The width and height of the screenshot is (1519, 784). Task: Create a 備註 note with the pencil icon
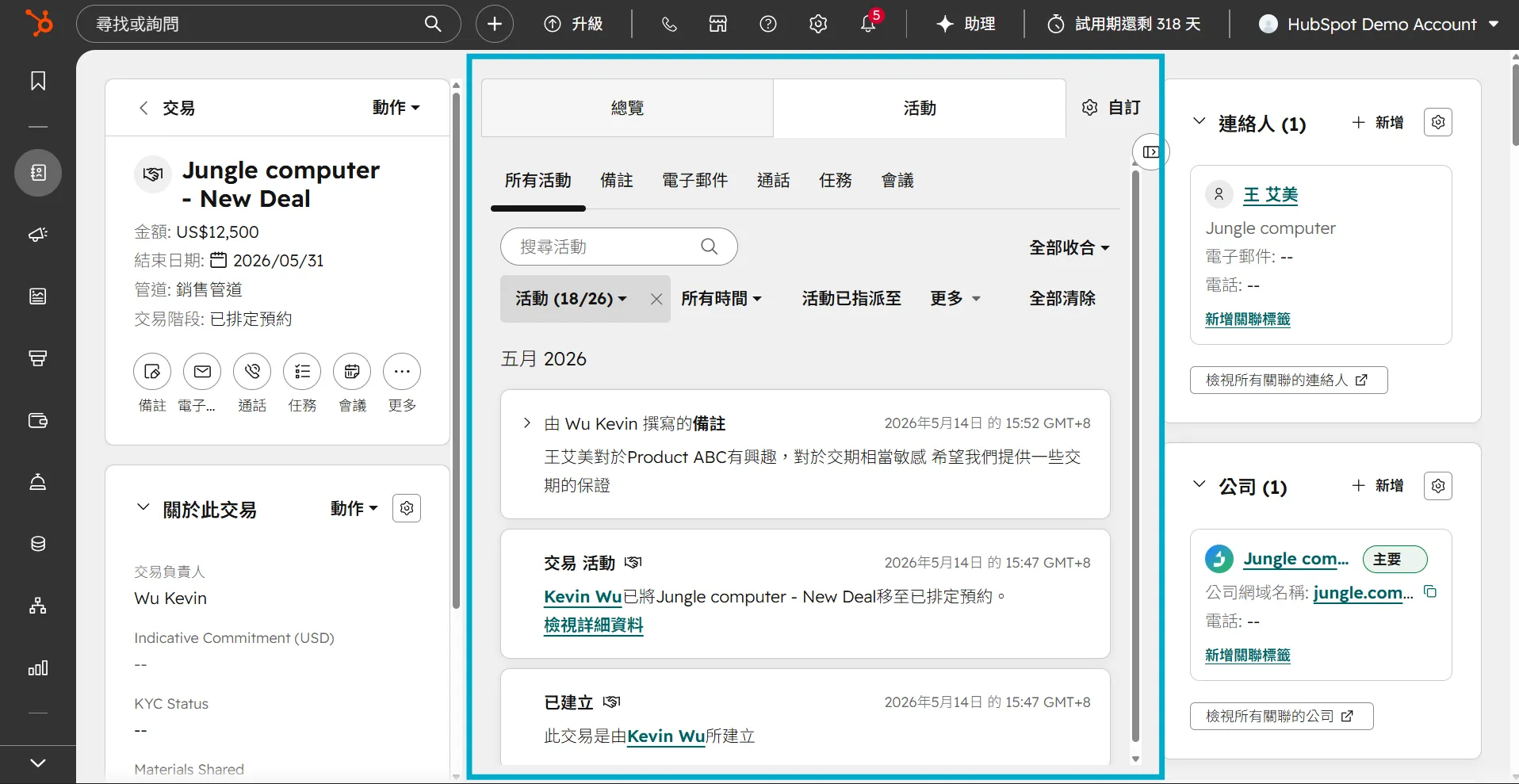pyautogui.click(x=152, y=371)
